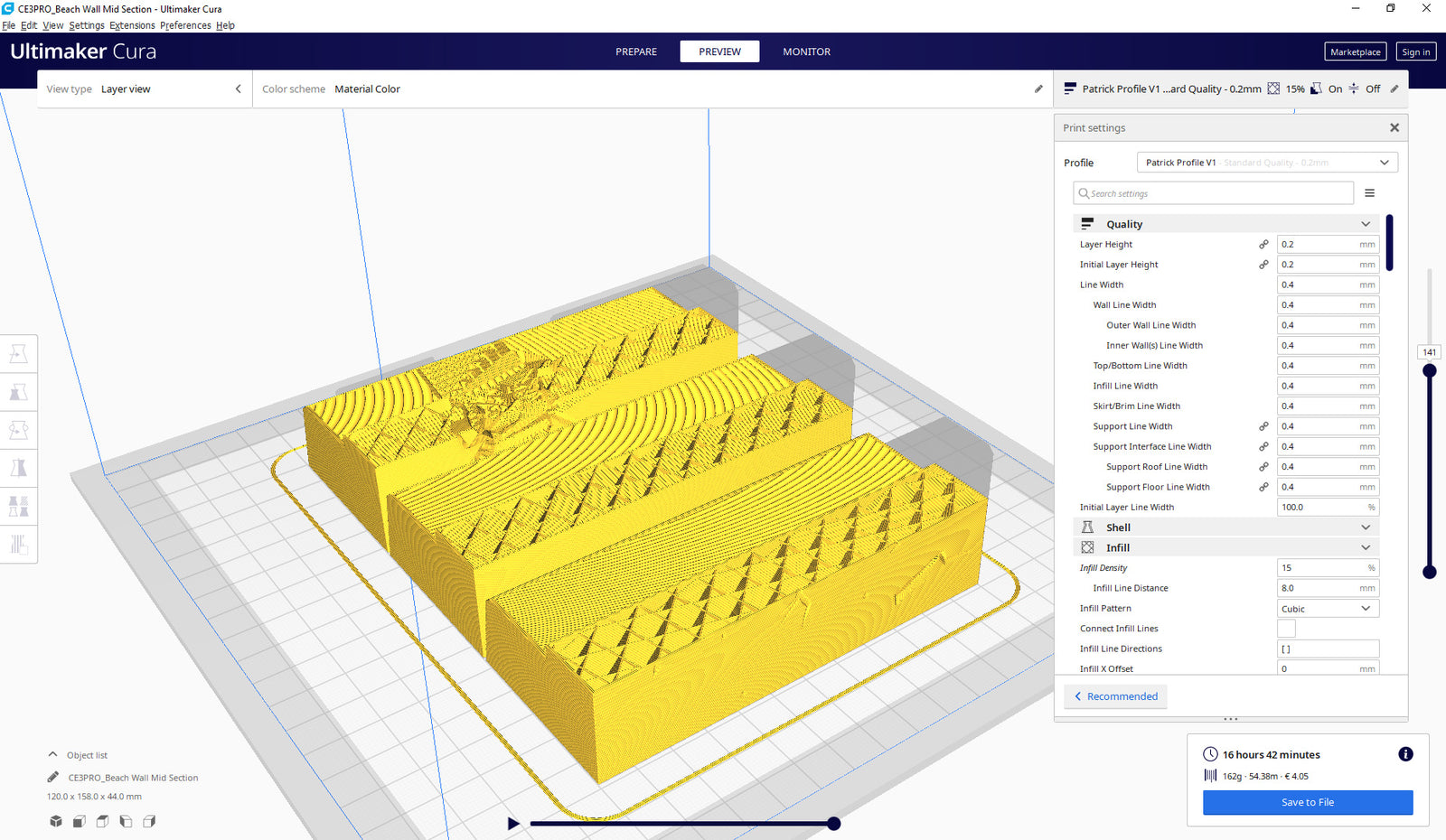This screenshot has width=1446, height=840.
Task: Click the layer slider upper handle
Action: click(x=1429, y=370)
